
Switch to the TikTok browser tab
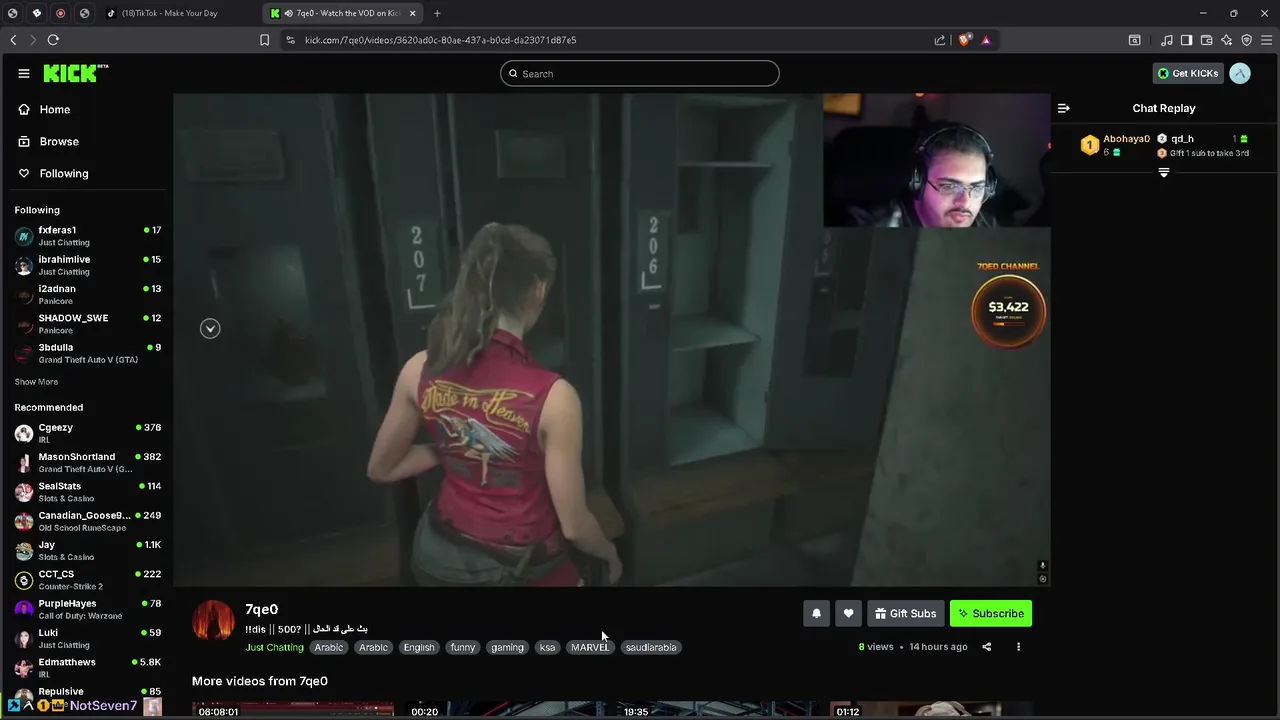[180, 13]
